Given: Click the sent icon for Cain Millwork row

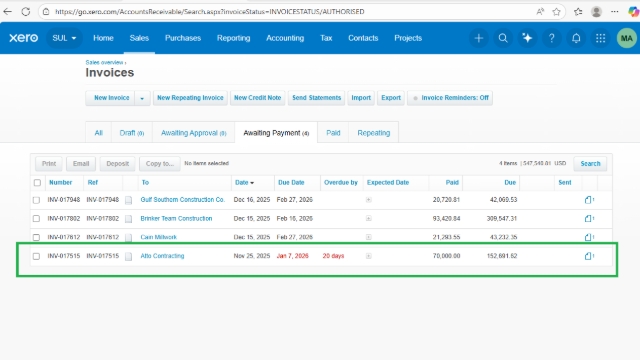Looking at the screenshot, I should [589, 237].
